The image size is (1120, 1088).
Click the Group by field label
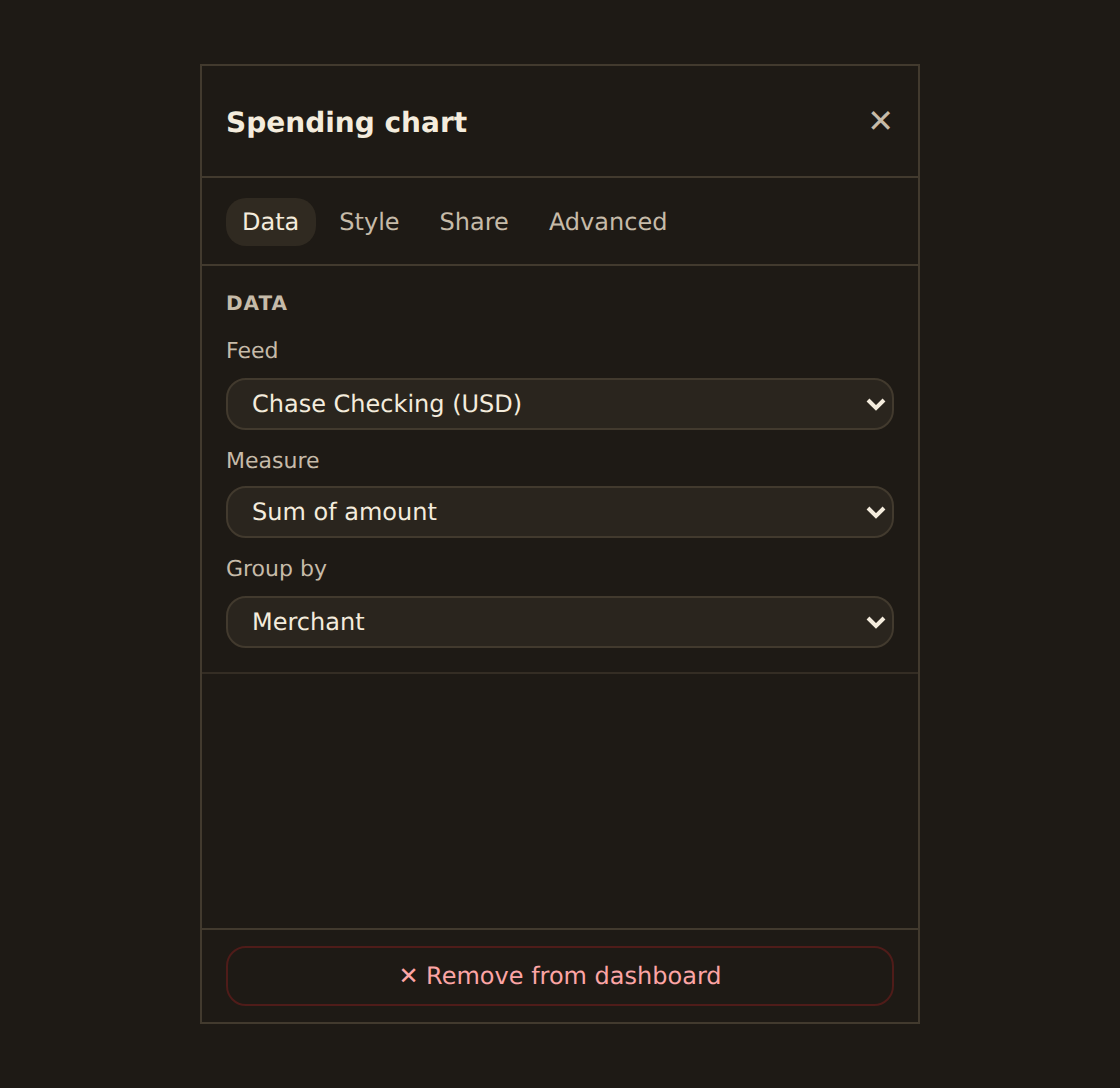click(276, 569)
